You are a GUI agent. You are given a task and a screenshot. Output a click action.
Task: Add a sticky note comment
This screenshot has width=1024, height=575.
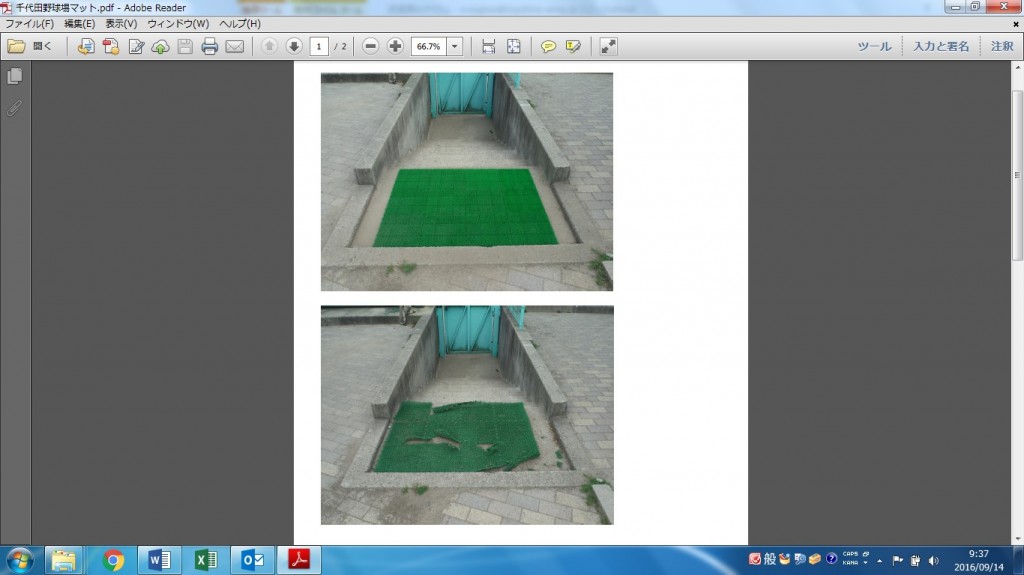(x=549, y=46)
